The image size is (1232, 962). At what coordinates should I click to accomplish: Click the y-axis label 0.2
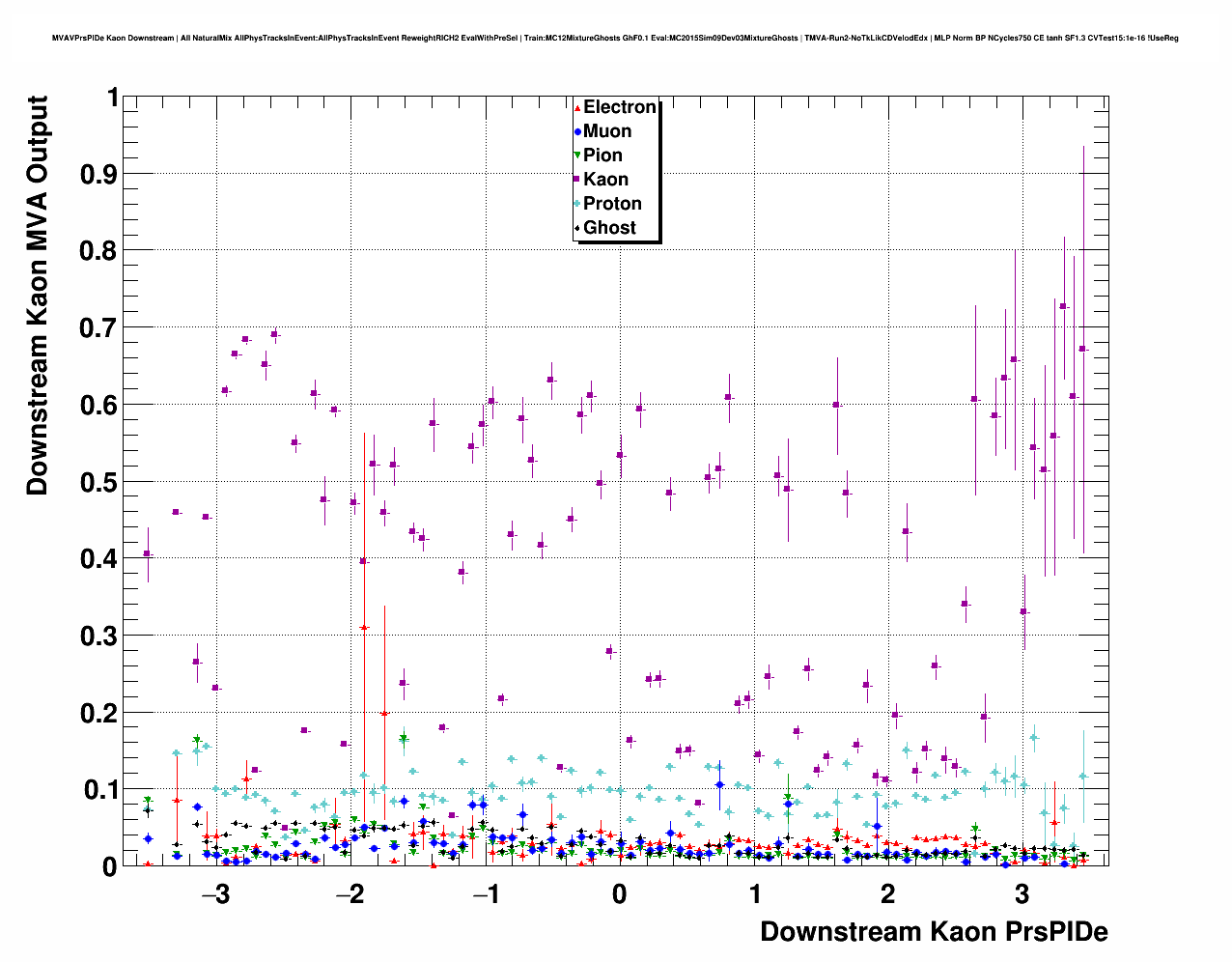tap(99, 713)
